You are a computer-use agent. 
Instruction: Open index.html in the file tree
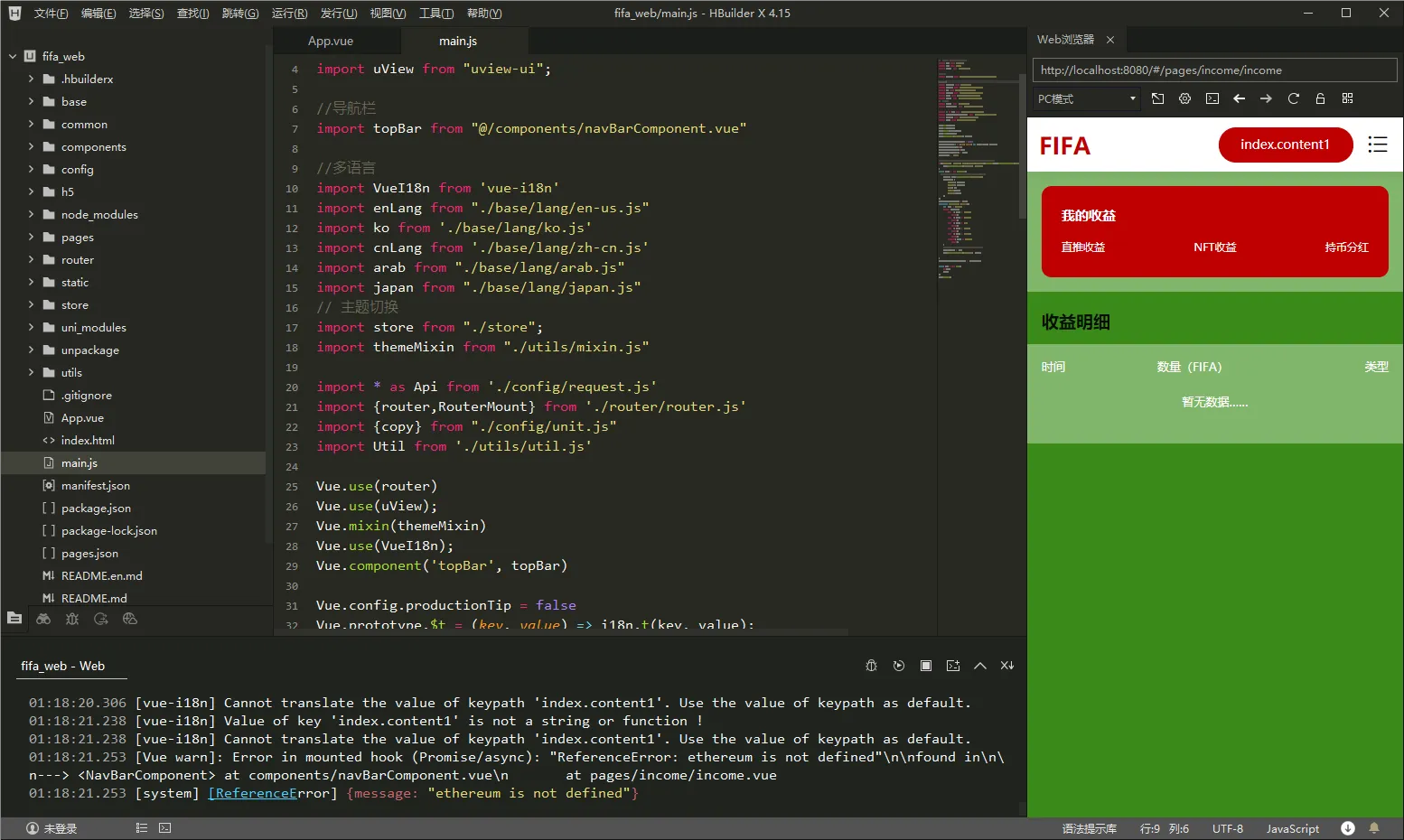tap(88, 440)
